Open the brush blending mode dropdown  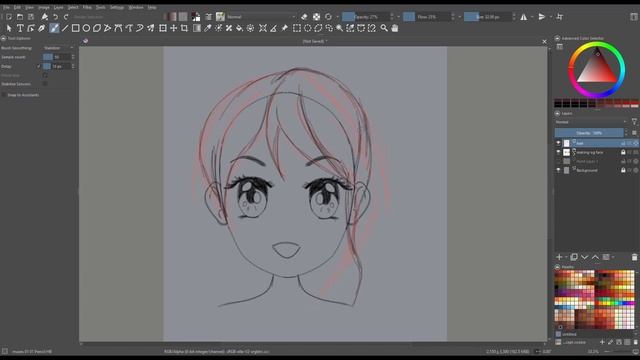(261, 17)
